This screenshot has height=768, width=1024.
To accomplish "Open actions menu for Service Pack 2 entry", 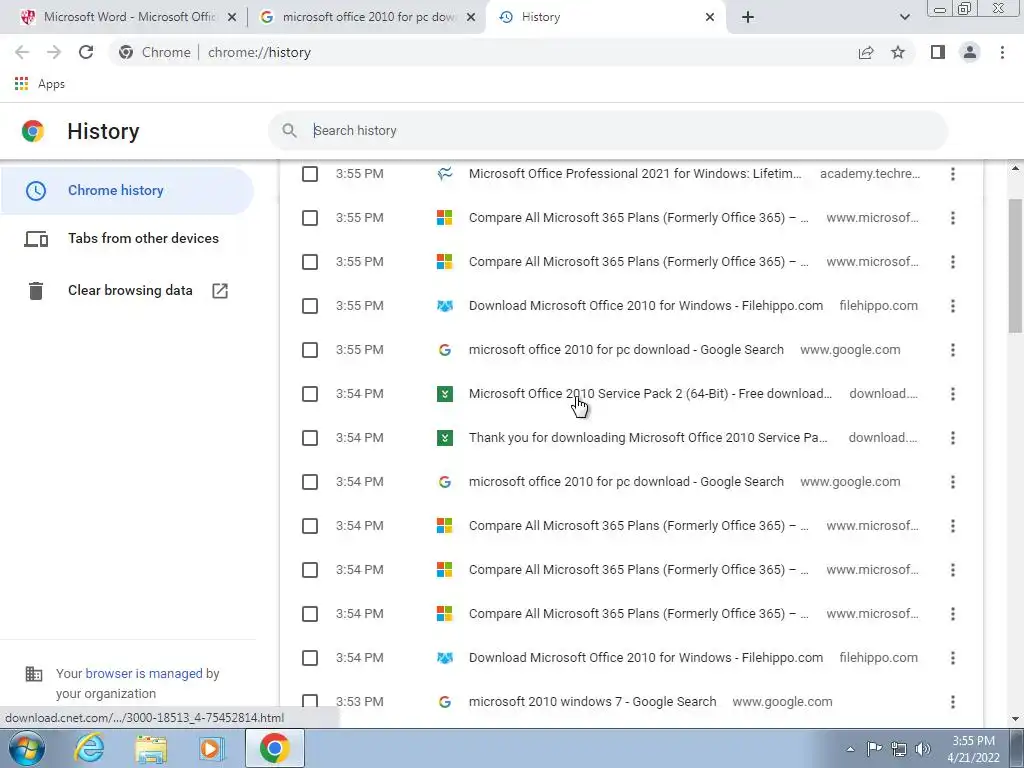I will (953, 394).
